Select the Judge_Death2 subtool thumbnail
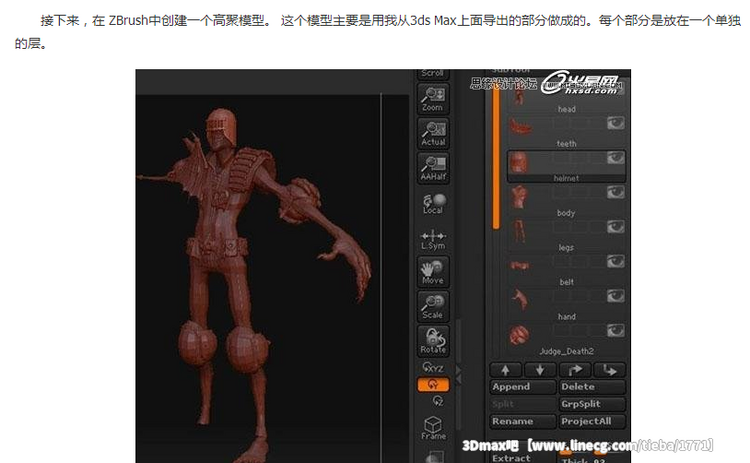Image resolution: width=750 pixels, height=463 pixels. click(x=519, y=335)
